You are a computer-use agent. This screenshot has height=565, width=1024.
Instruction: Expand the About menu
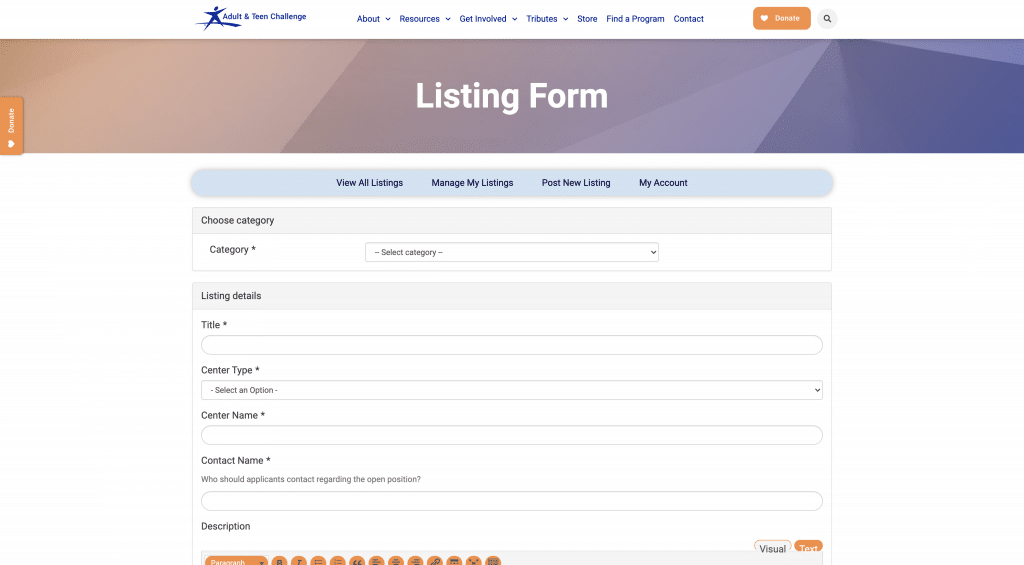[374, 19]
